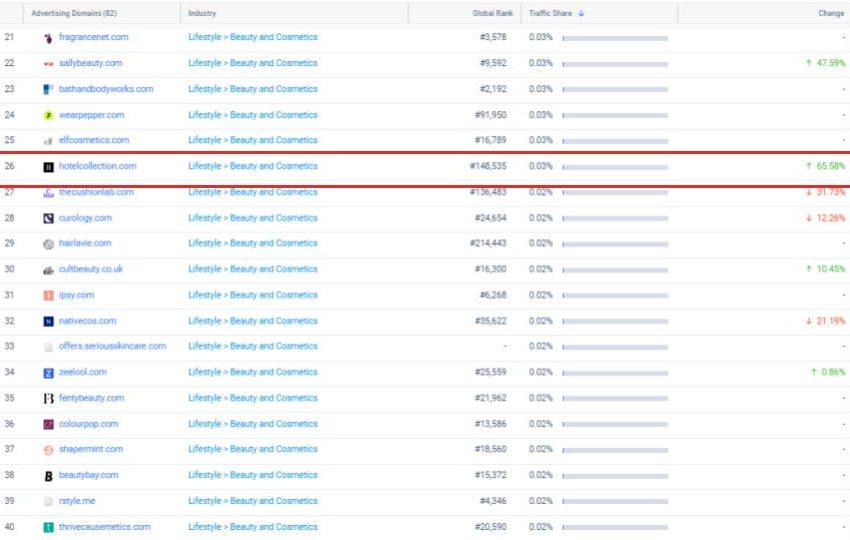The image size is (850, 540).
Task: Click the Traffic Share sort arrow
Action: click(x=581, y=13)
